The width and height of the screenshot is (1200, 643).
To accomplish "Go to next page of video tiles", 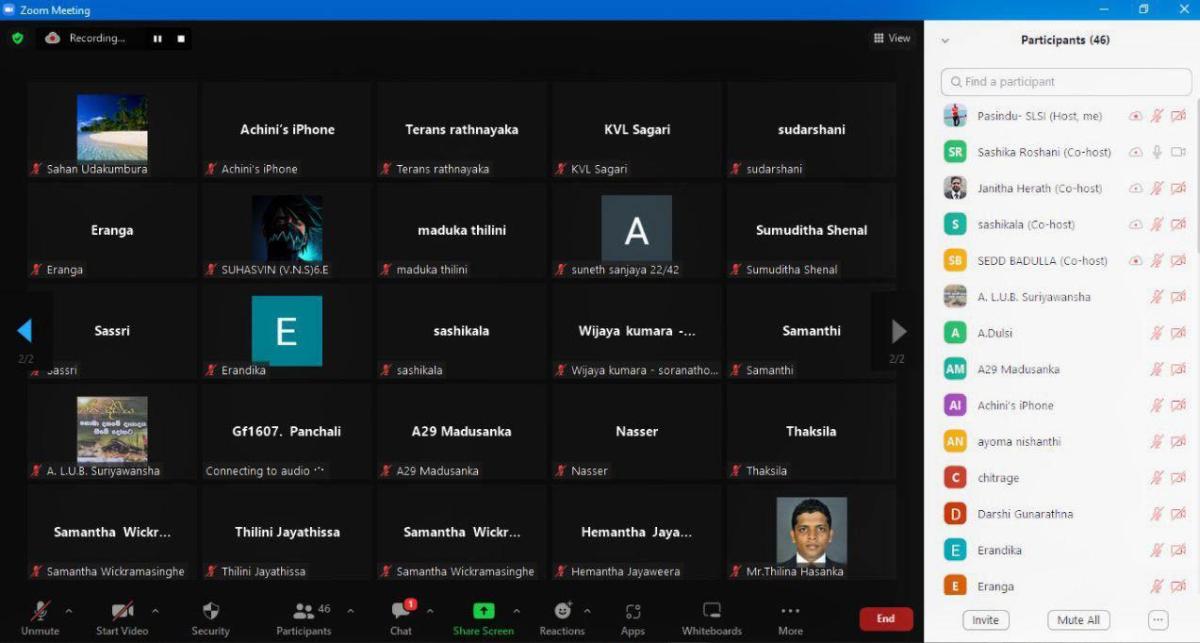I will coord(898,331).
